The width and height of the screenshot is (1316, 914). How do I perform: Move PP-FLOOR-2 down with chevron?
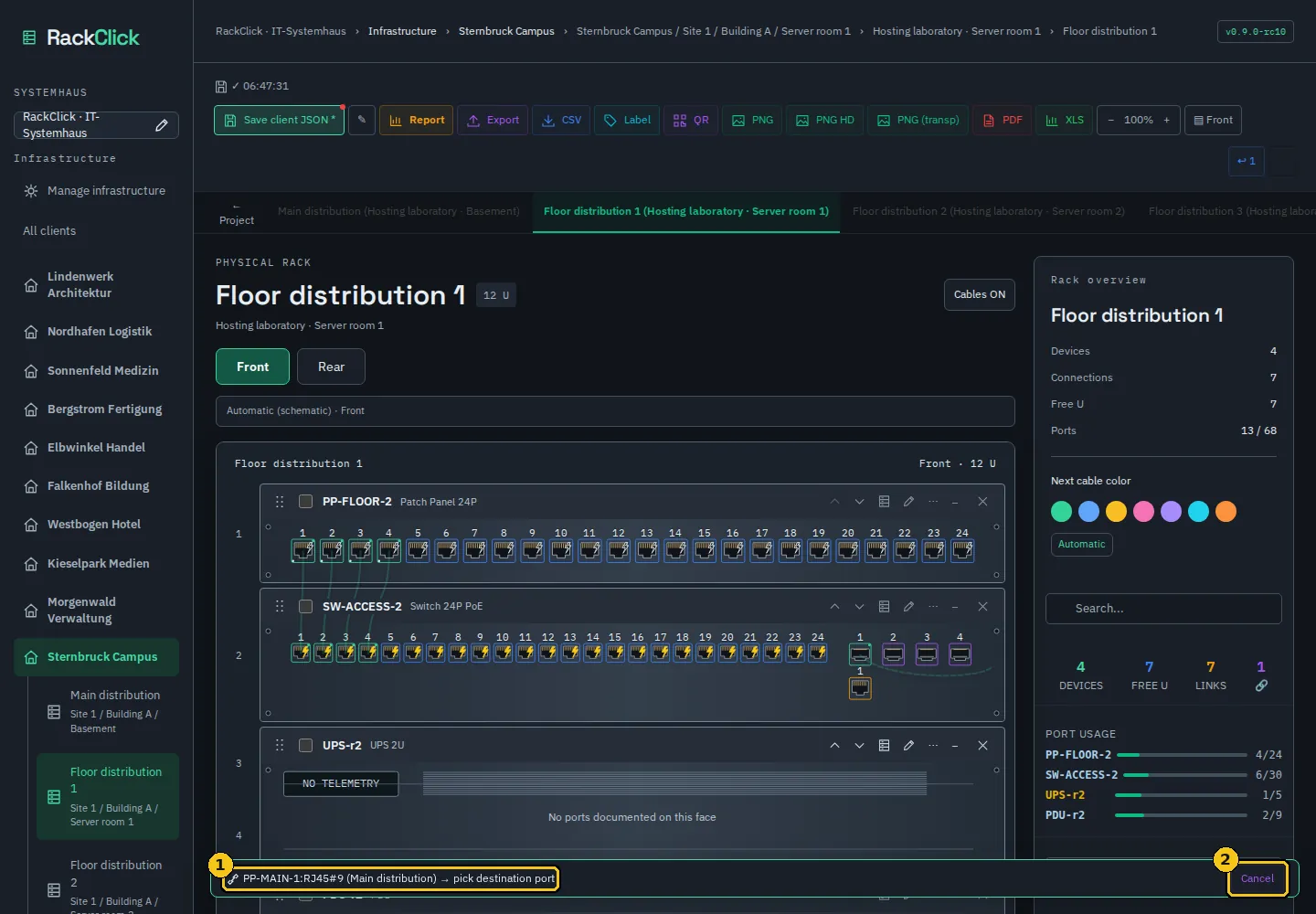859,502
